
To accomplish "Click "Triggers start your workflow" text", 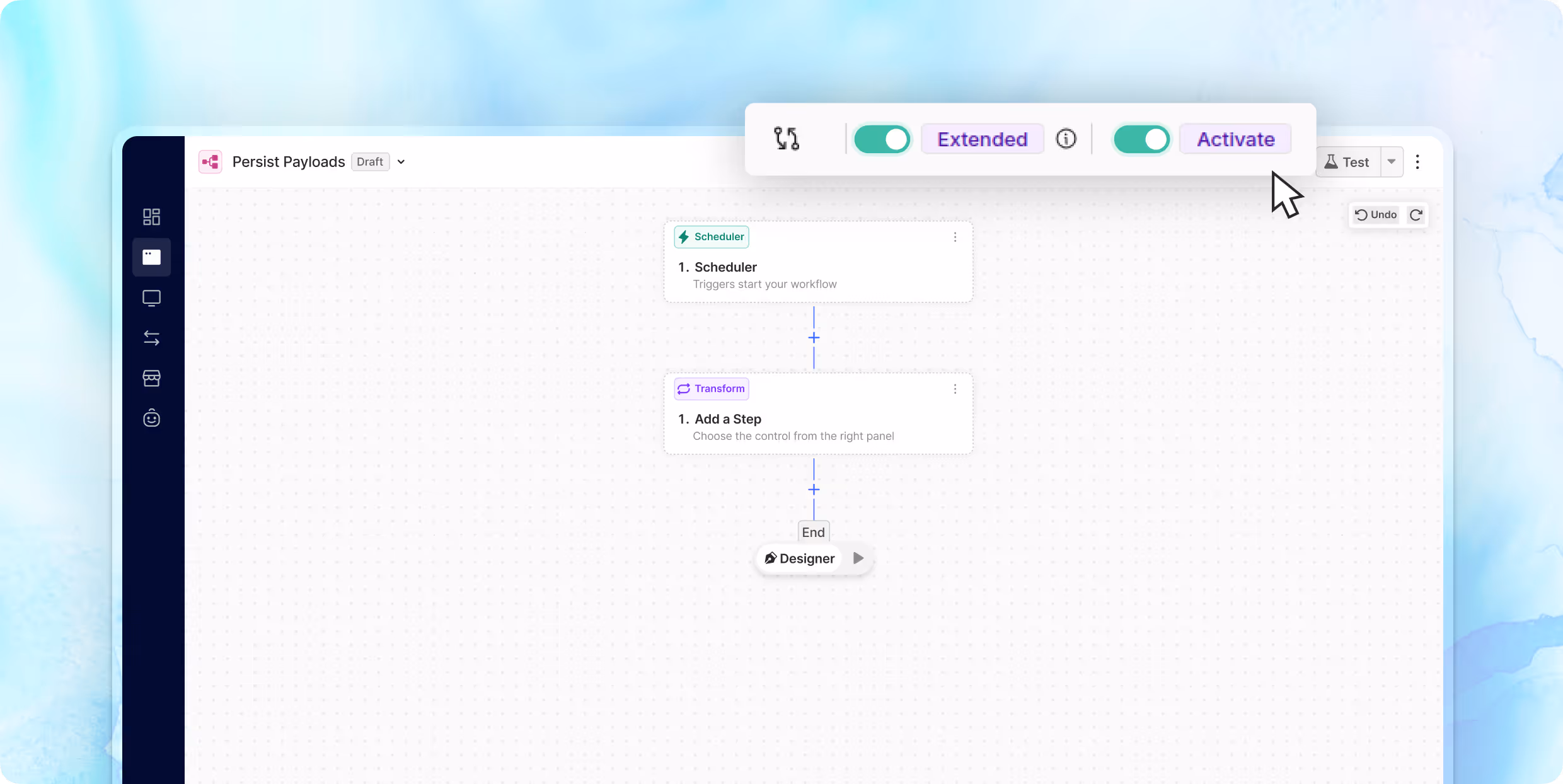I will (x=764, y=284).
